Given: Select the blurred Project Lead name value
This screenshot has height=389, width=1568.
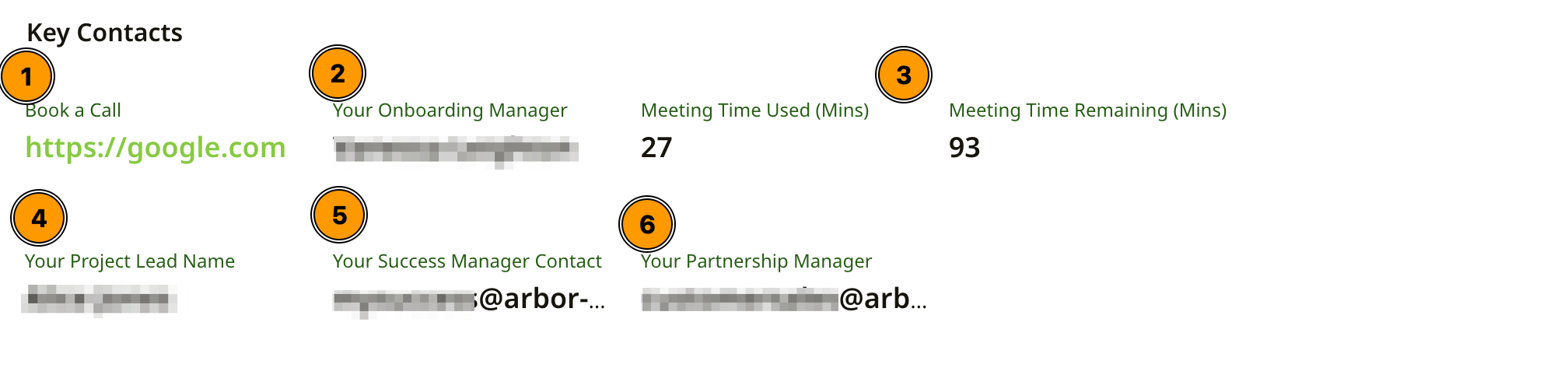Looking at the screenshot, I should pyautogui.click(x=99, y=299).
